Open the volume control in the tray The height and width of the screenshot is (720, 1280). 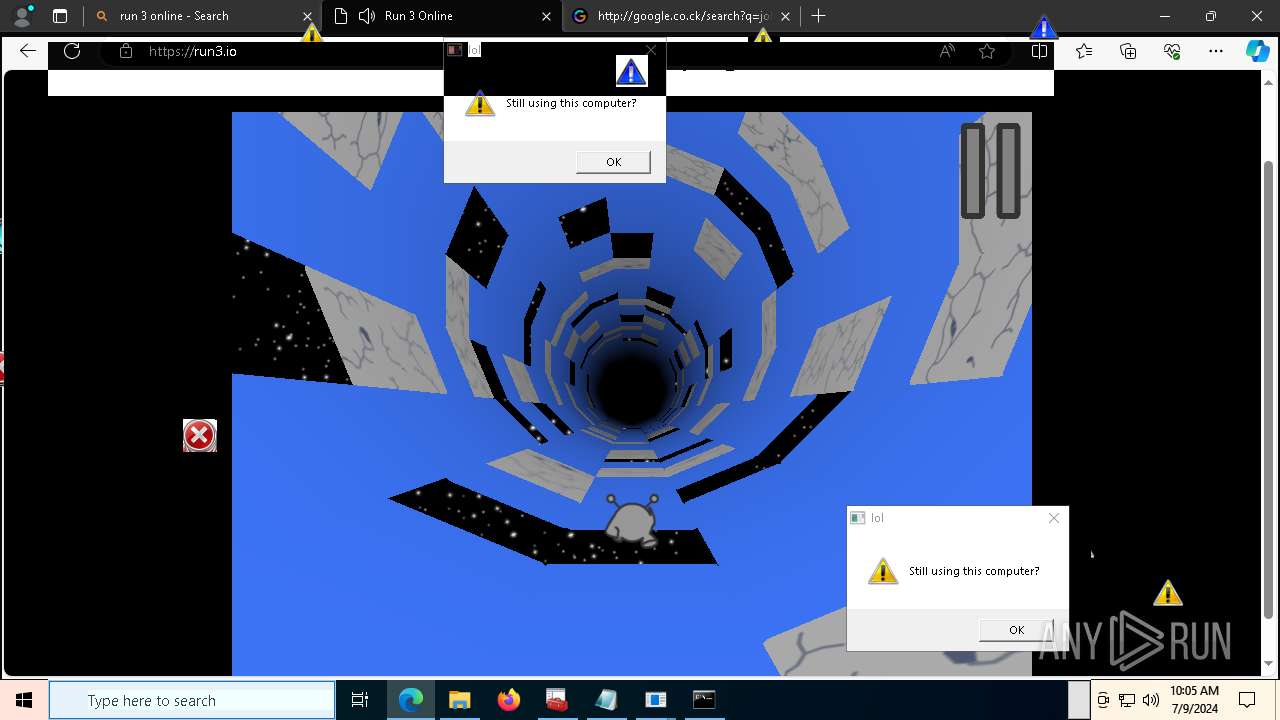tap(1150, 700)
